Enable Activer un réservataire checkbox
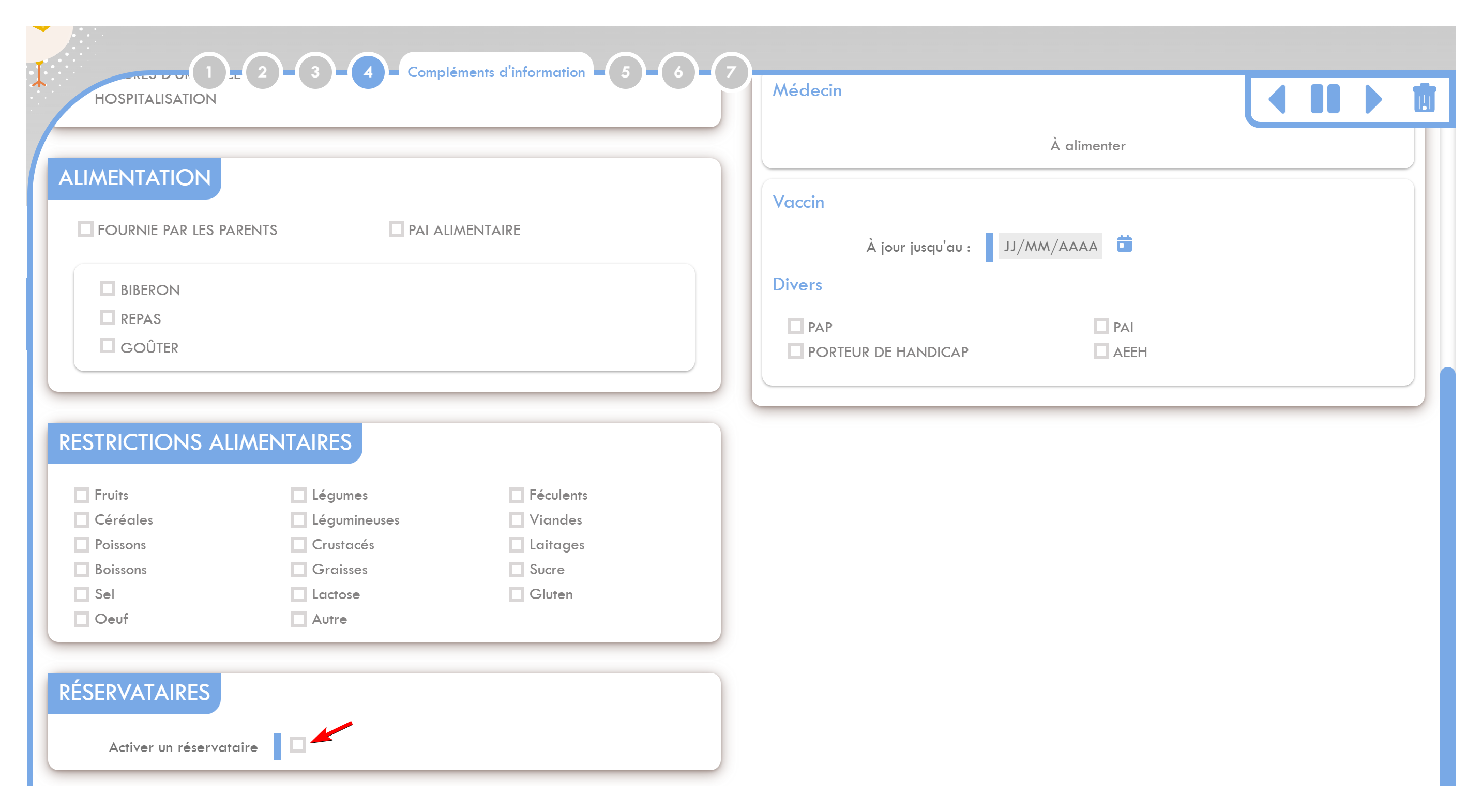 [x=297, y=745]
